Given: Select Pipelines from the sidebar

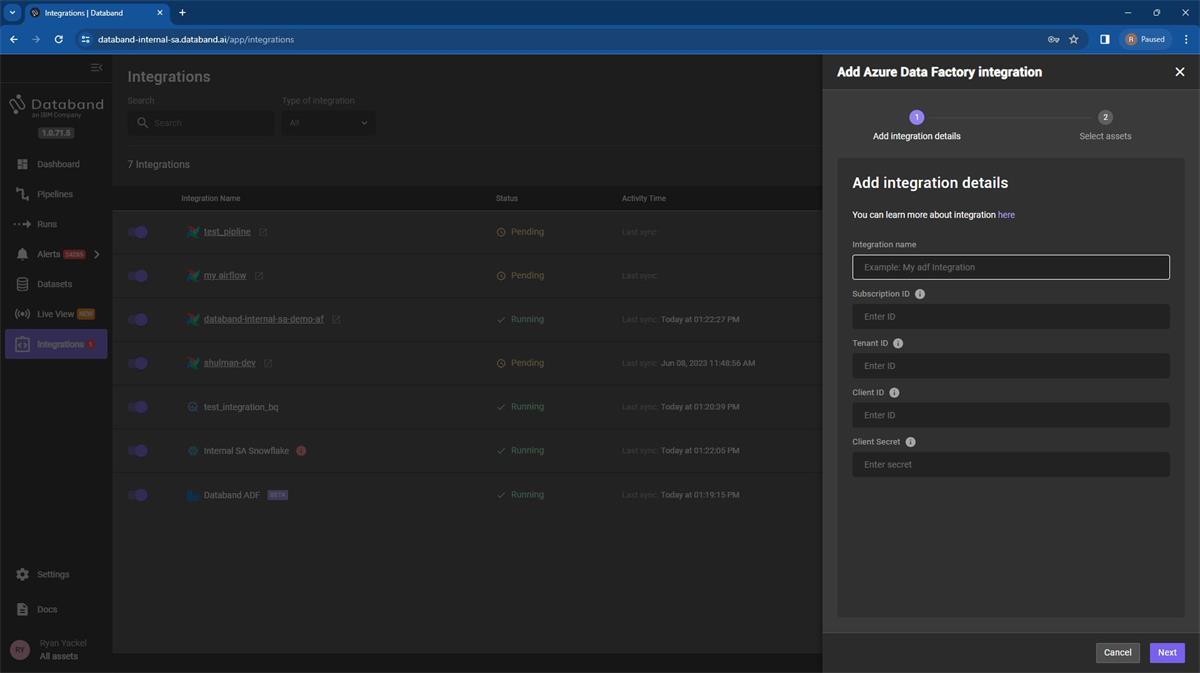Looking at the screenshot, I should [x=54, y=193].
